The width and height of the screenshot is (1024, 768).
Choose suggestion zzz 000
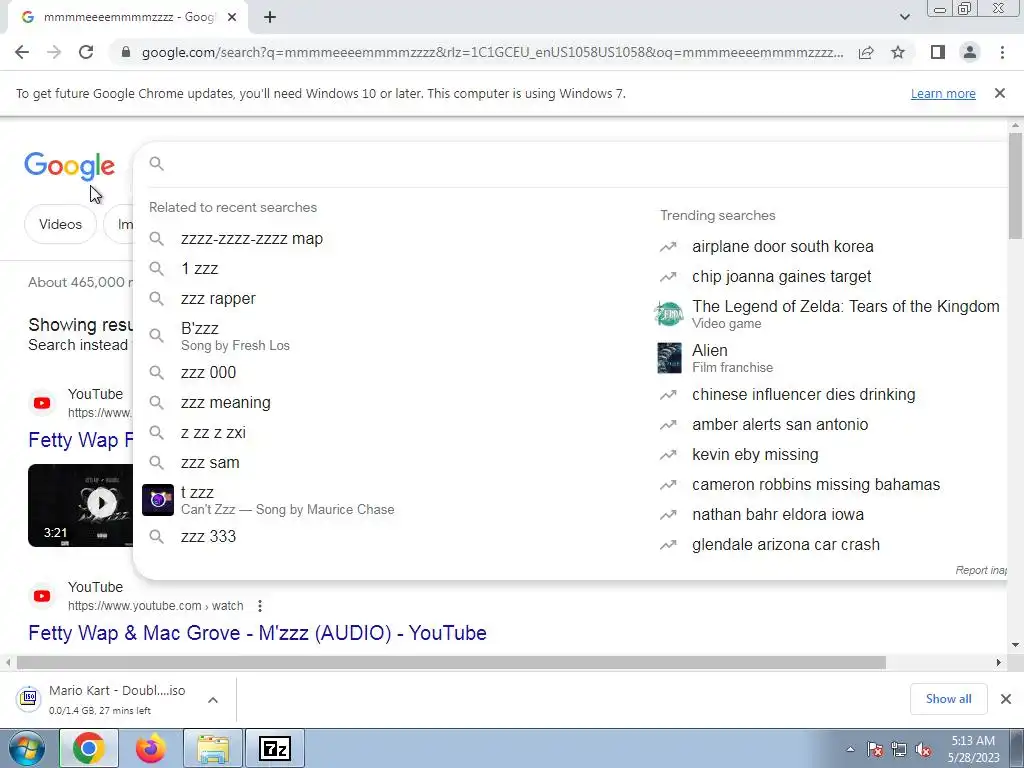click(208, 372)
